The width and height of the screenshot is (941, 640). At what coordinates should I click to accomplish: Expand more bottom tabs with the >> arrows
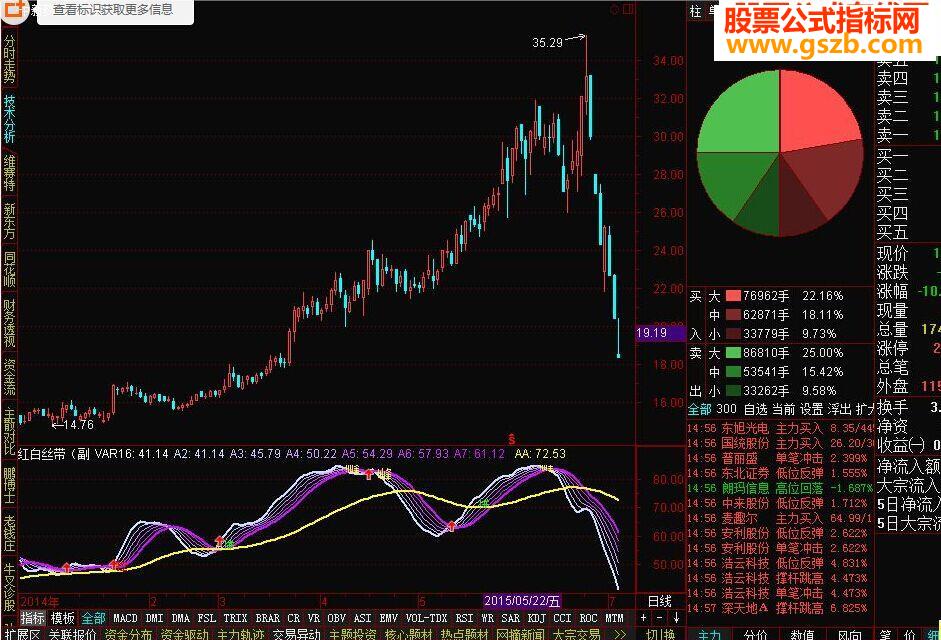click(621, 634)
